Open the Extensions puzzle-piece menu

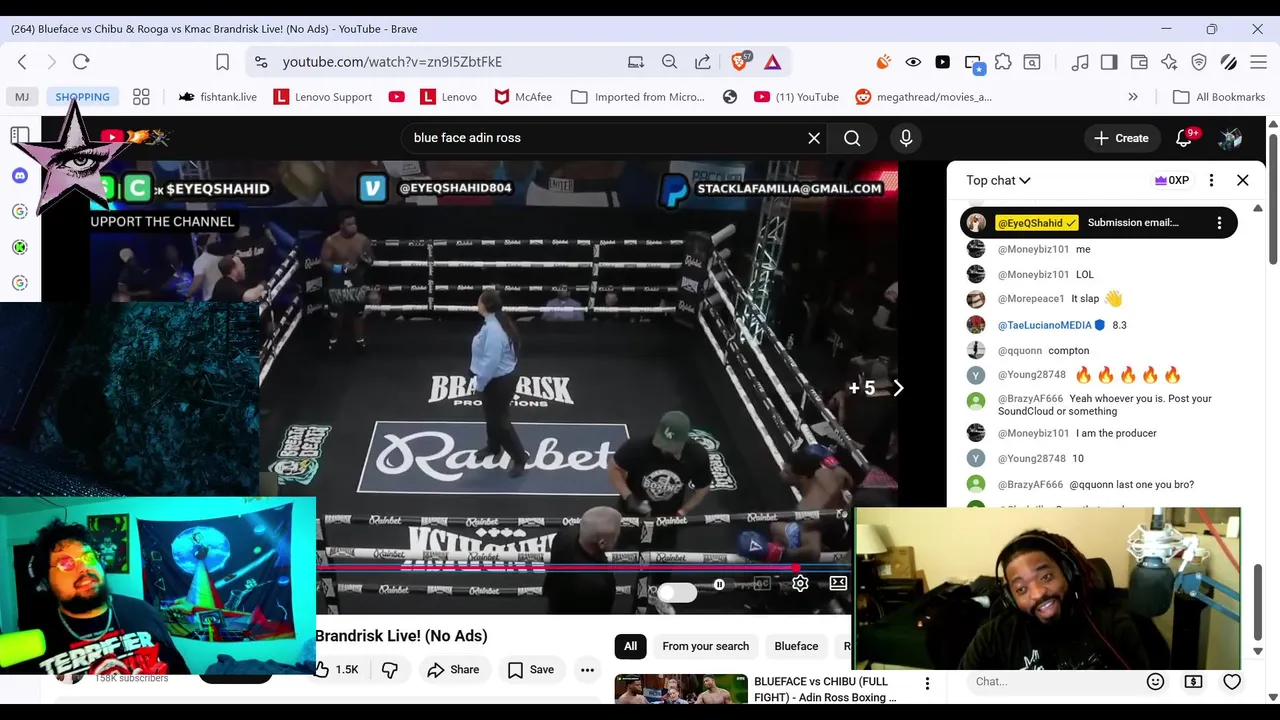point(1002,61)
